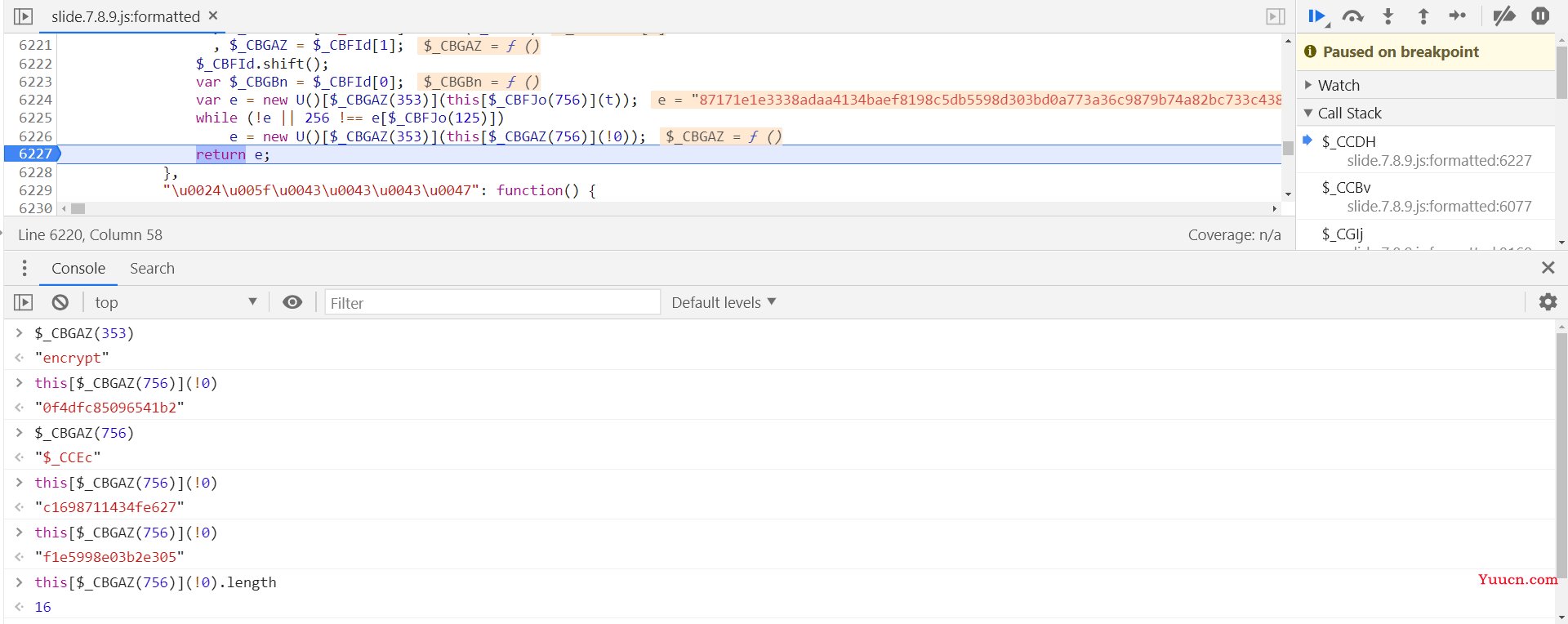The height and width of the screenshot is (624, 1568).
Task: Step into next function call
Action: pos(1388,16)
